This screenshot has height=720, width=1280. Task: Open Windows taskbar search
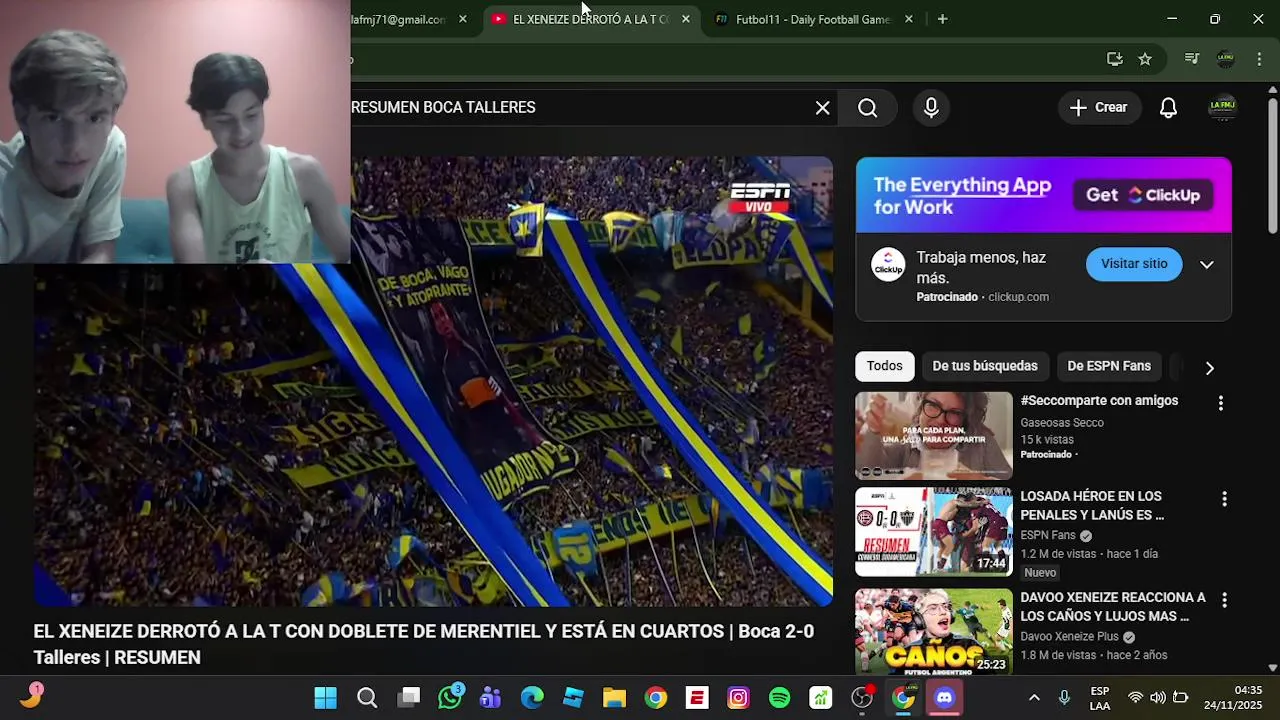(x=367, y=698)
